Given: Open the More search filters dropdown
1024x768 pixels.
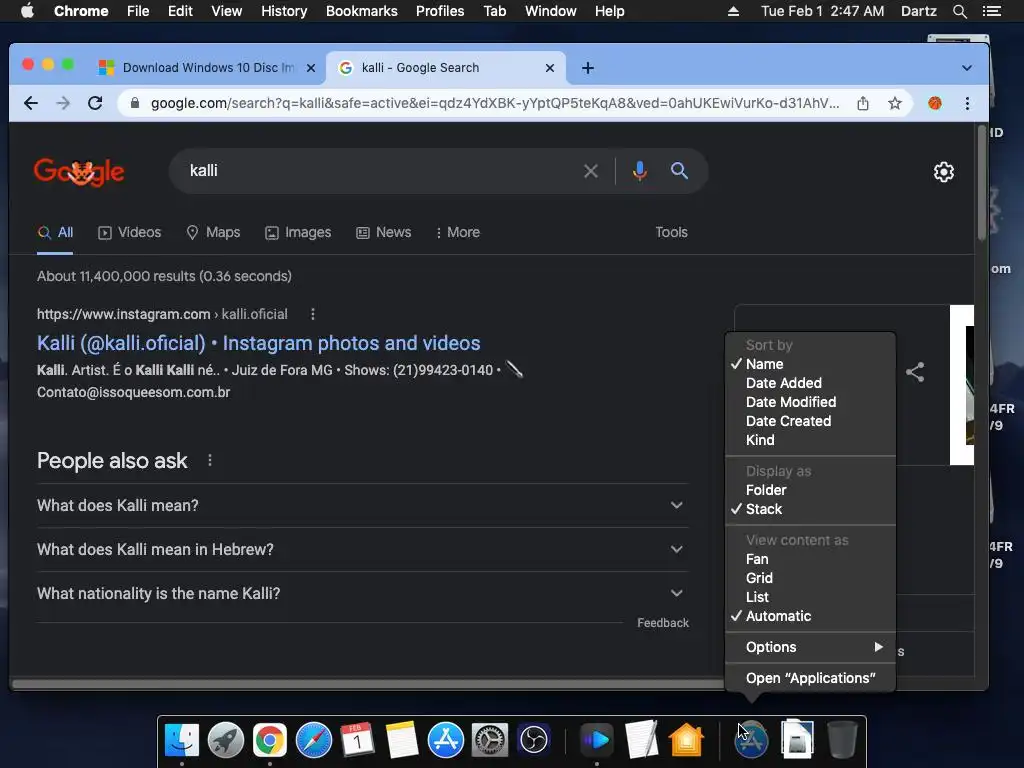Looking at the screenshot, I should pyautogui.click(x=458, y=232).
